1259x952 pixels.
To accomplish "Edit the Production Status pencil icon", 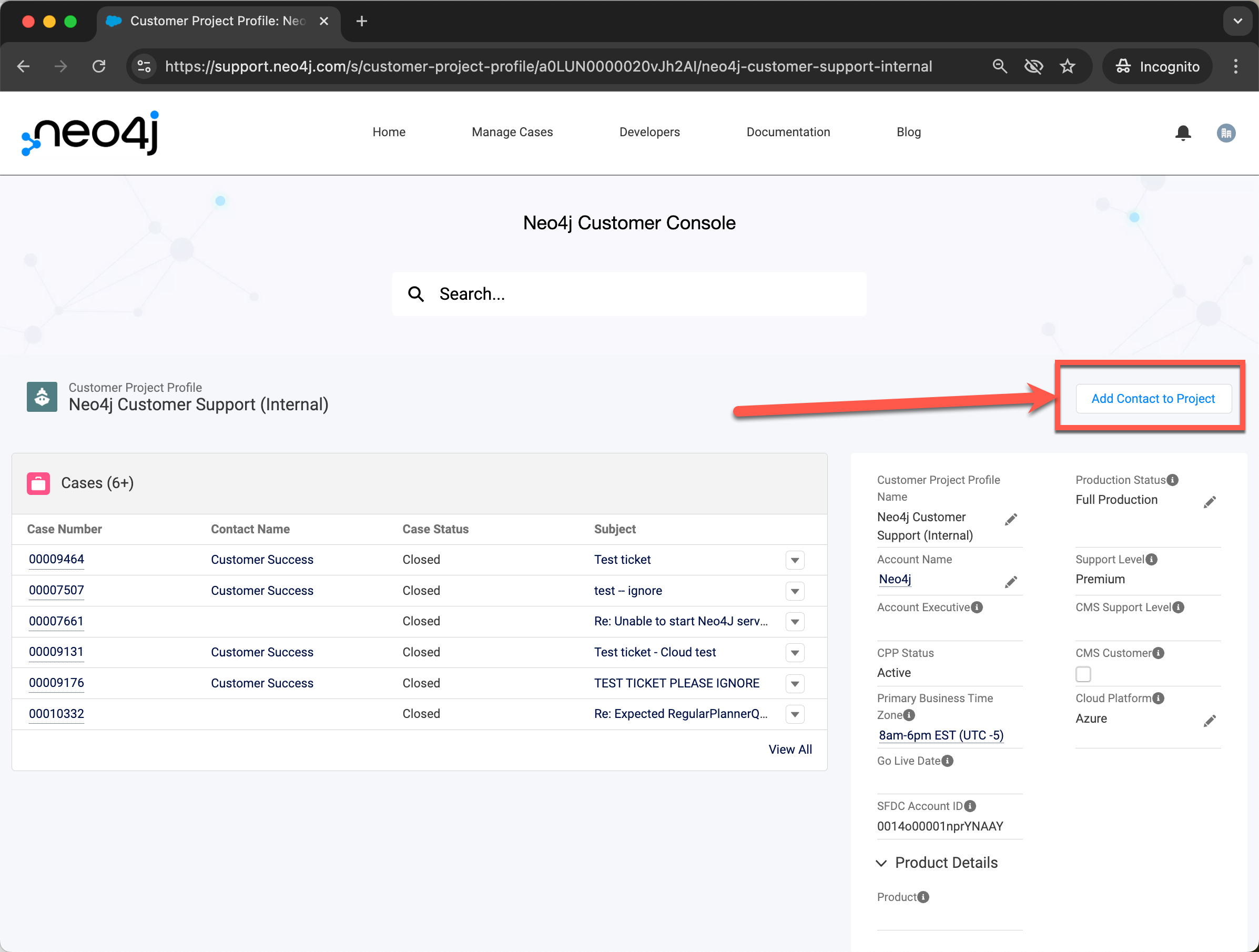I will tap(1210, 502).
